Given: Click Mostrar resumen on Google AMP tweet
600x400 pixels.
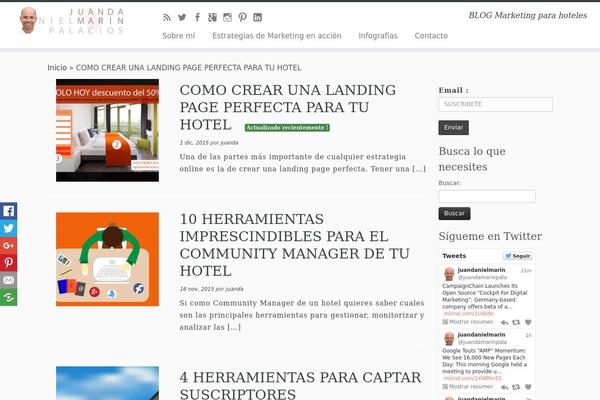Looking at the screenshot, I should (x=468, y=387).
